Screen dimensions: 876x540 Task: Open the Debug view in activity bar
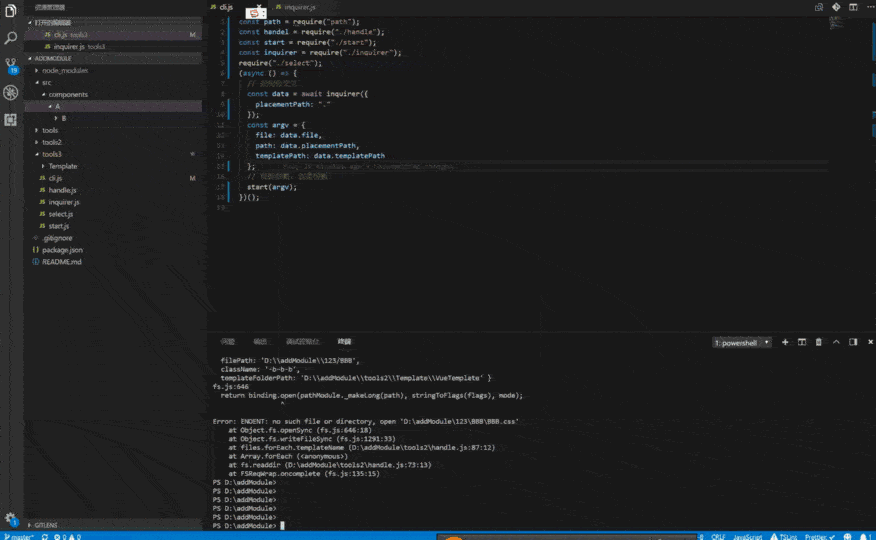click(x=11, y=93)
